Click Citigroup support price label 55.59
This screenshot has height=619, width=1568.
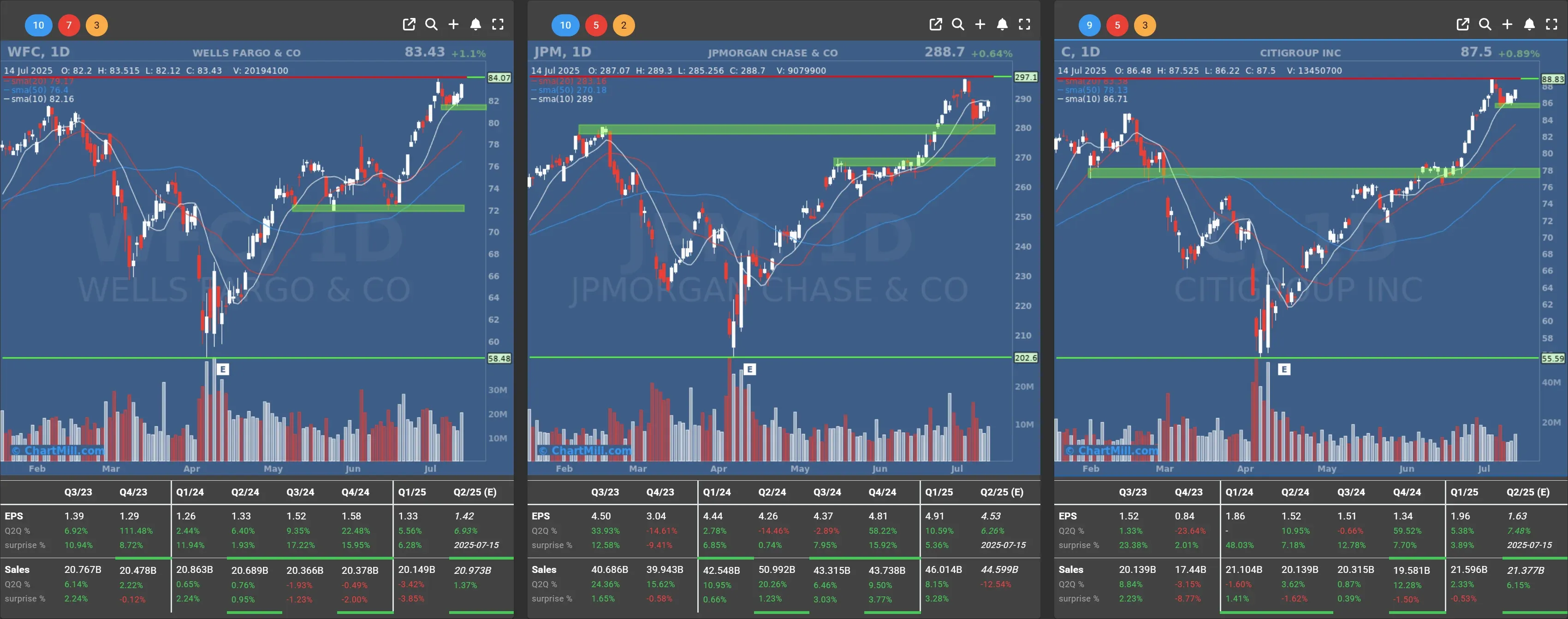(1553, 359)
